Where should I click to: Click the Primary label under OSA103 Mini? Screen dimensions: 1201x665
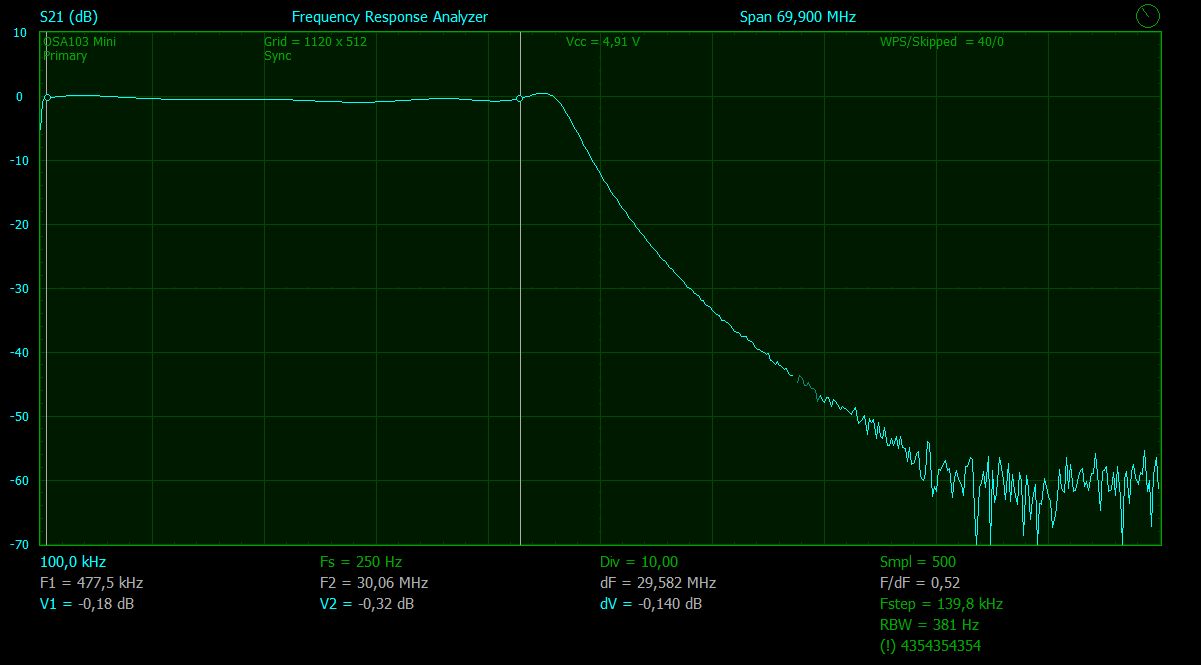click(65, 56)
